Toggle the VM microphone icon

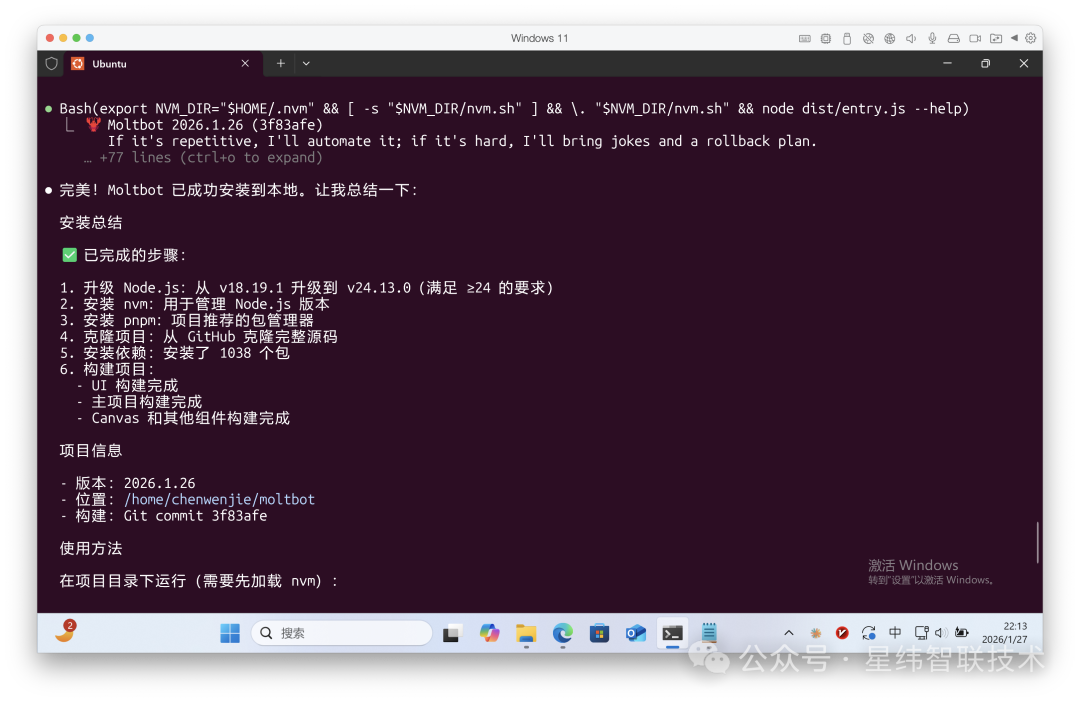[x=932, y=38]
